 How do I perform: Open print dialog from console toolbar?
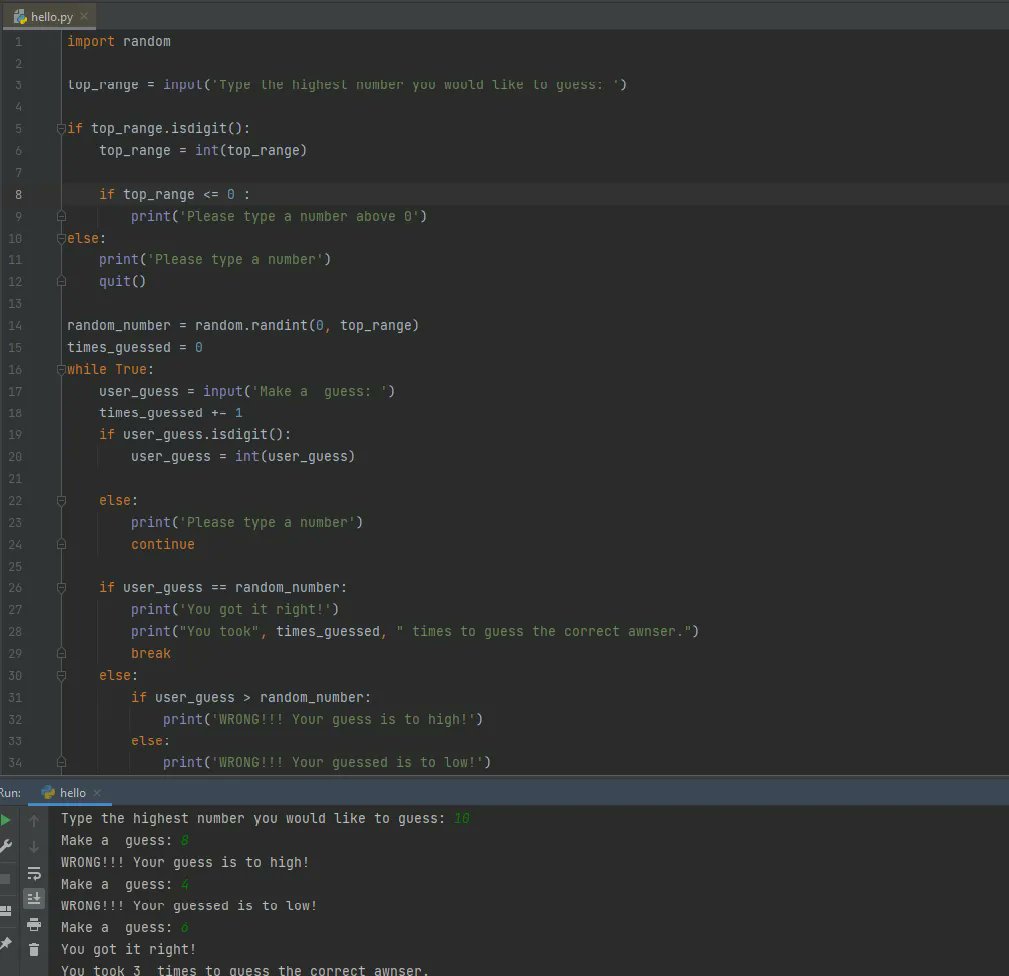click(34, 924)
